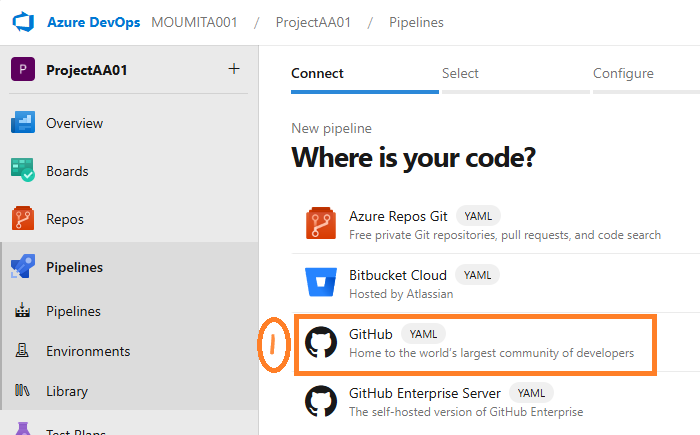Click the YAML badge beside Bitbucket Cloud
The image size is (700, 435).
click(477, 275)
